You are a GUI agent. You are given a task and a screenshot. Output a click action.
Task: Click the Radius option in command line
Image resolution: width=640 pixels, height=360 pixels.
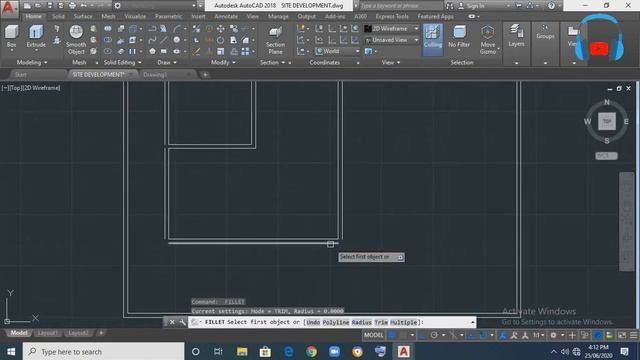361,322
